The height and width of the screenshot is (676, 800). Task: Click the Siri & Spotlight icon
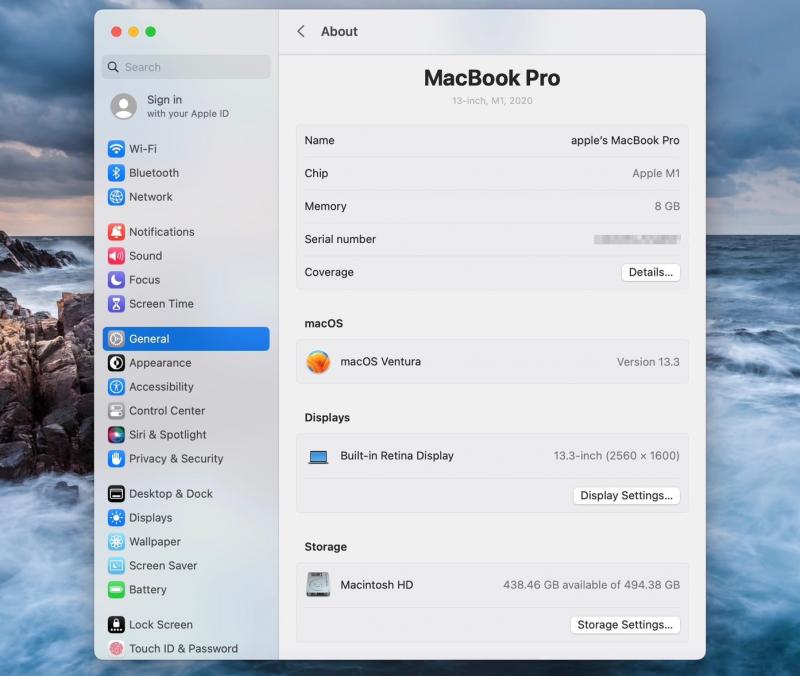coord(116,435)
